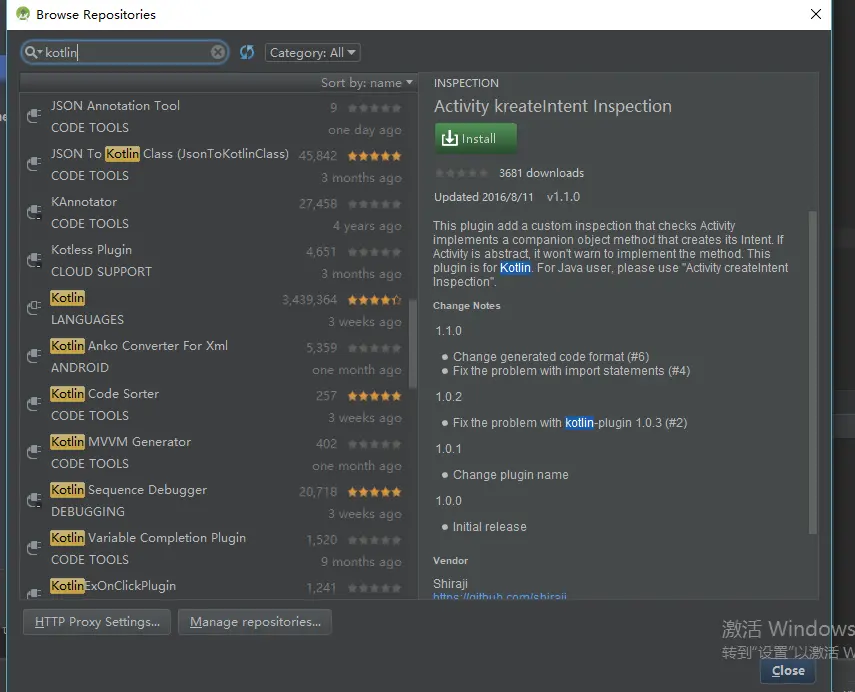This screenshot has width=855, height=692.
Task: Click the Updated 2016/8/11 text
Action: coord(484,197)
